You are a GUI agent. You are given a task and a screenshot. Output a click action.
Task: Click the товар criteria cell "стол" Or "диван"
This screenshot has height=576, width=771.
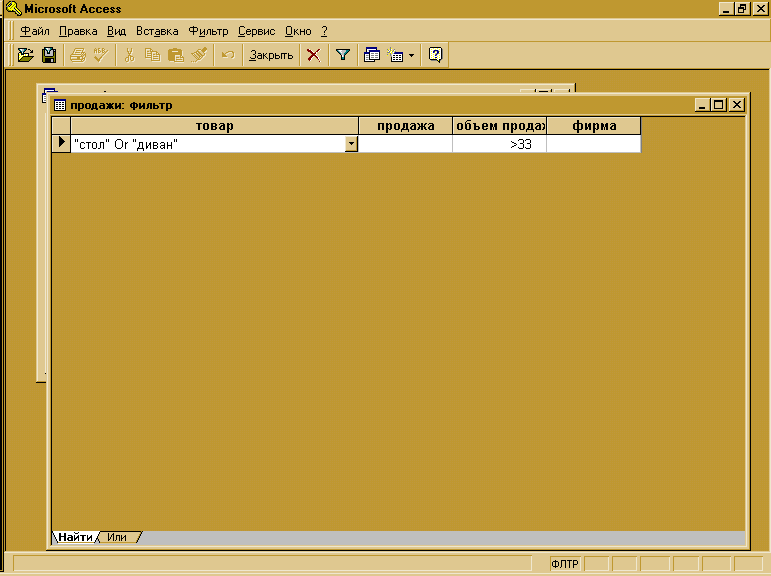208,144
